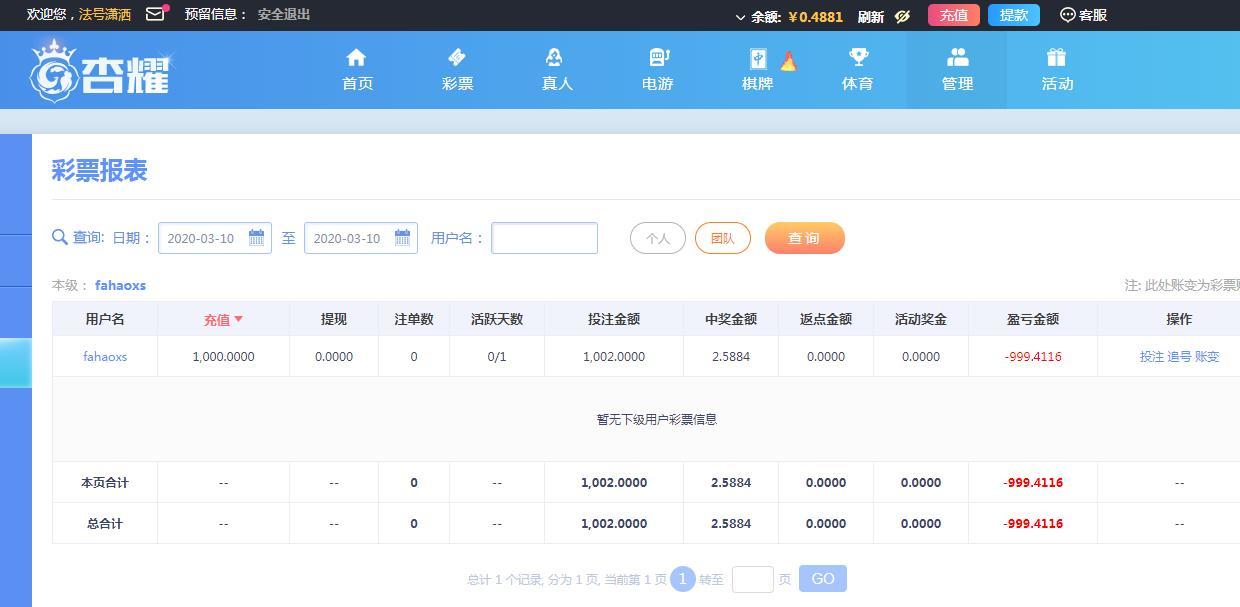Open the 体育 sports menu
This screenshot has height=607, width=1240.
point(857,70)
